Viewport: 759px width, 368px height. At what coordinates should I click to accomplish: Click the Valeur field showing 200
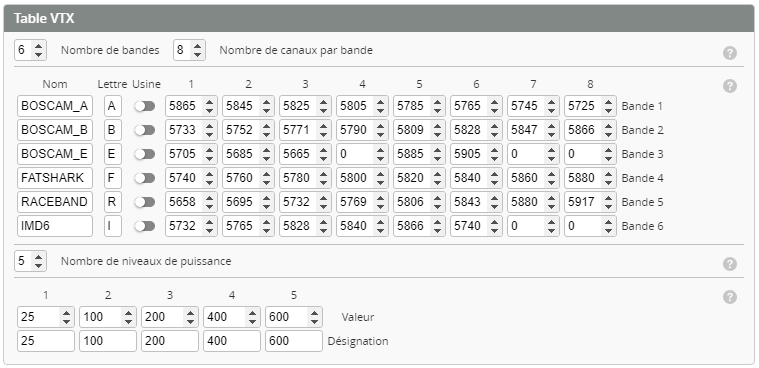pos(170,317)
